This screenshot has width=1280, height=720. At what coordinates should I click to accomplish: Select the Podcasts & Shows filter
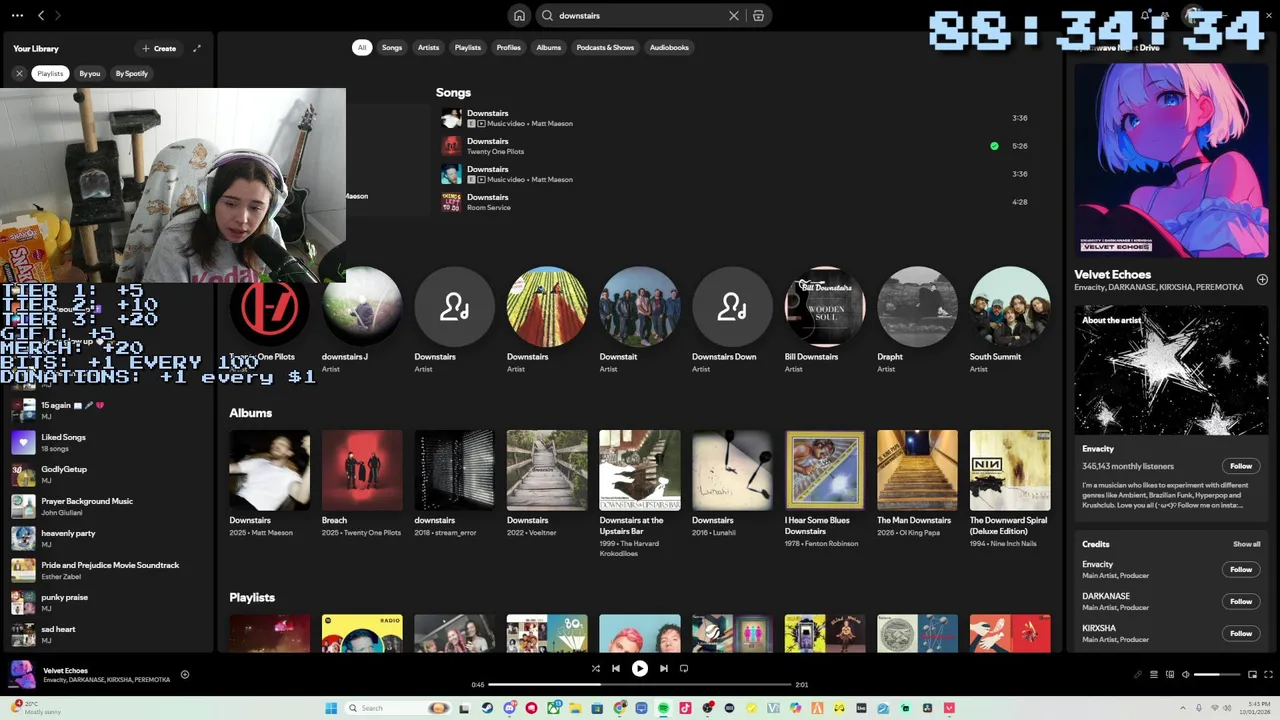[x=605, y=47]
